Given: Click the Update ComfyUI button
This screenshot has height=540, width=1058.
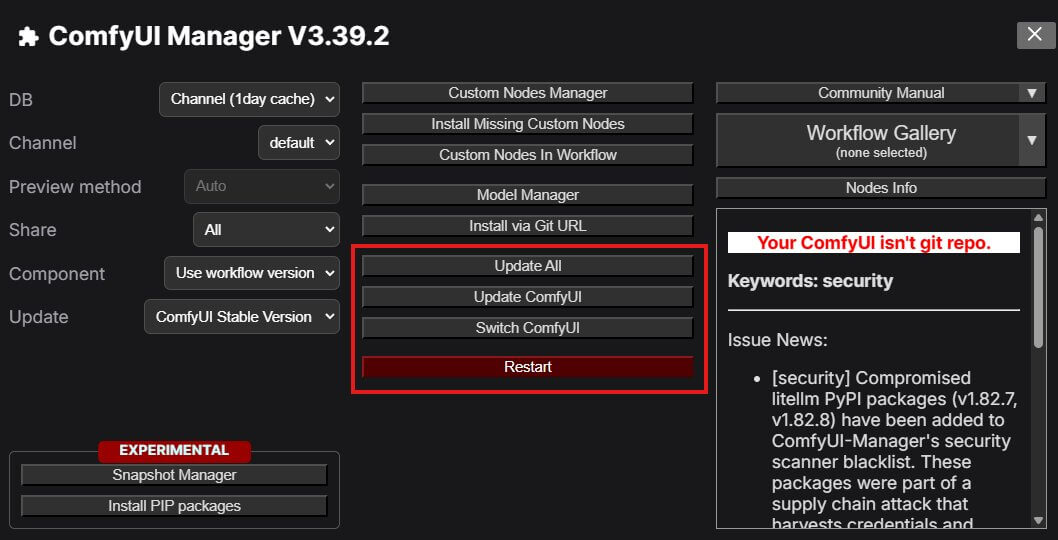Looking at the screenshot, I should [x=528, y=297].
